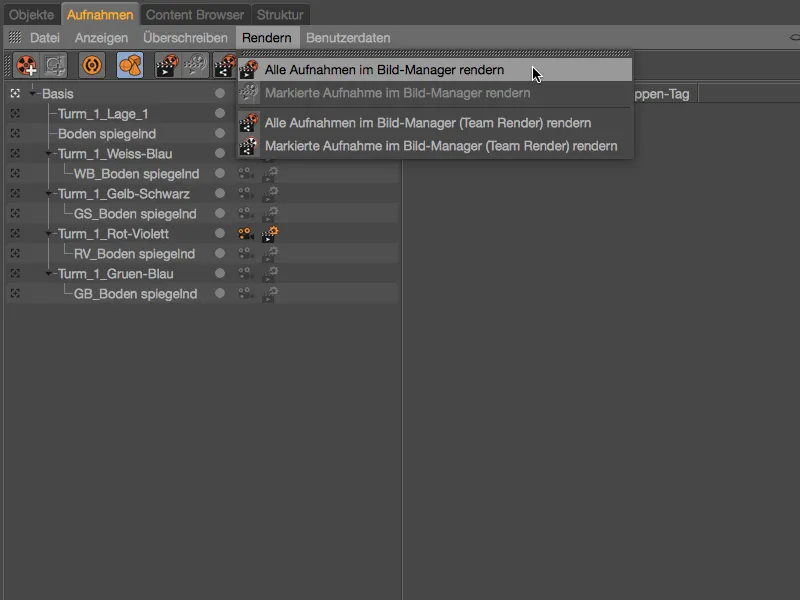Toggle the grey mark dot for Basis

click(x=220, y=93)
